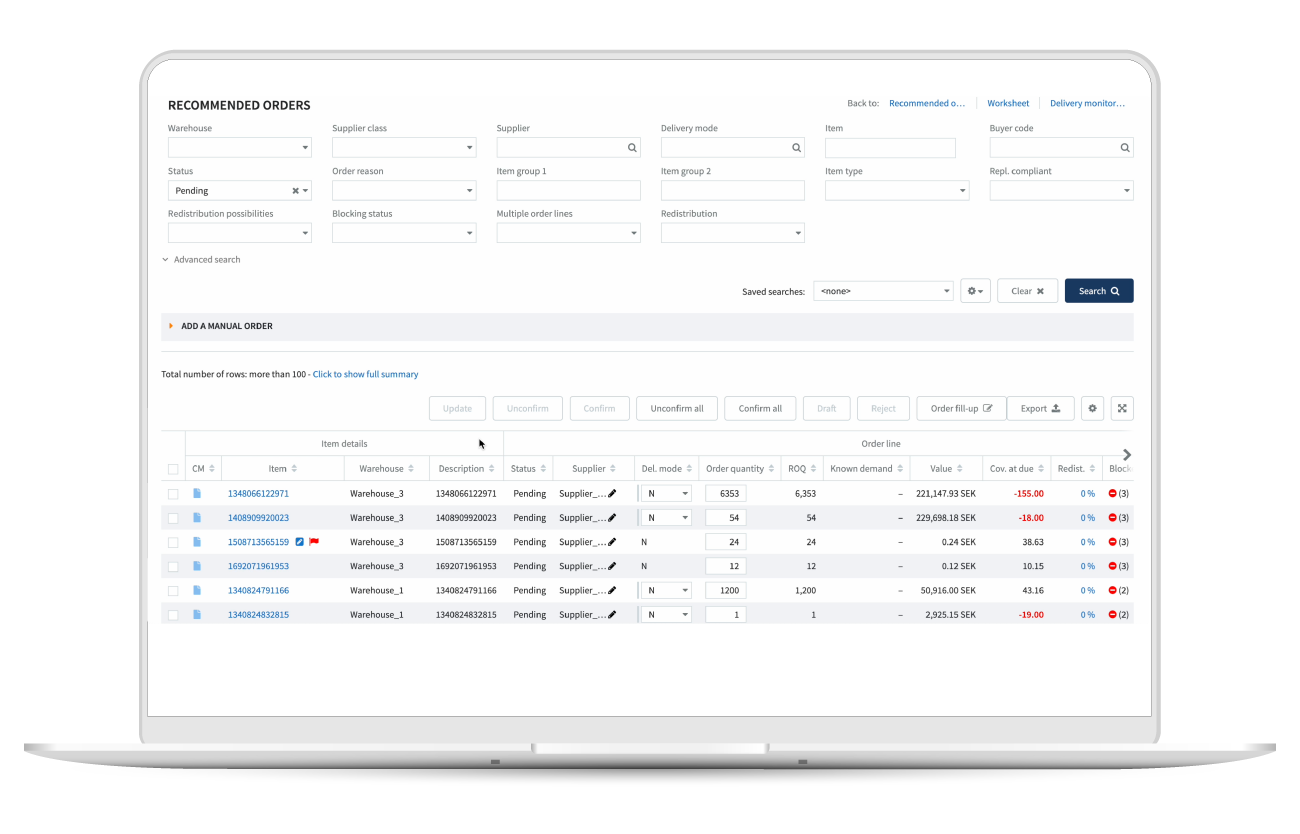The height and width of the screenshot is (834, 1300).
Task: Clear Pending status using the x icon
Action: 295,191
